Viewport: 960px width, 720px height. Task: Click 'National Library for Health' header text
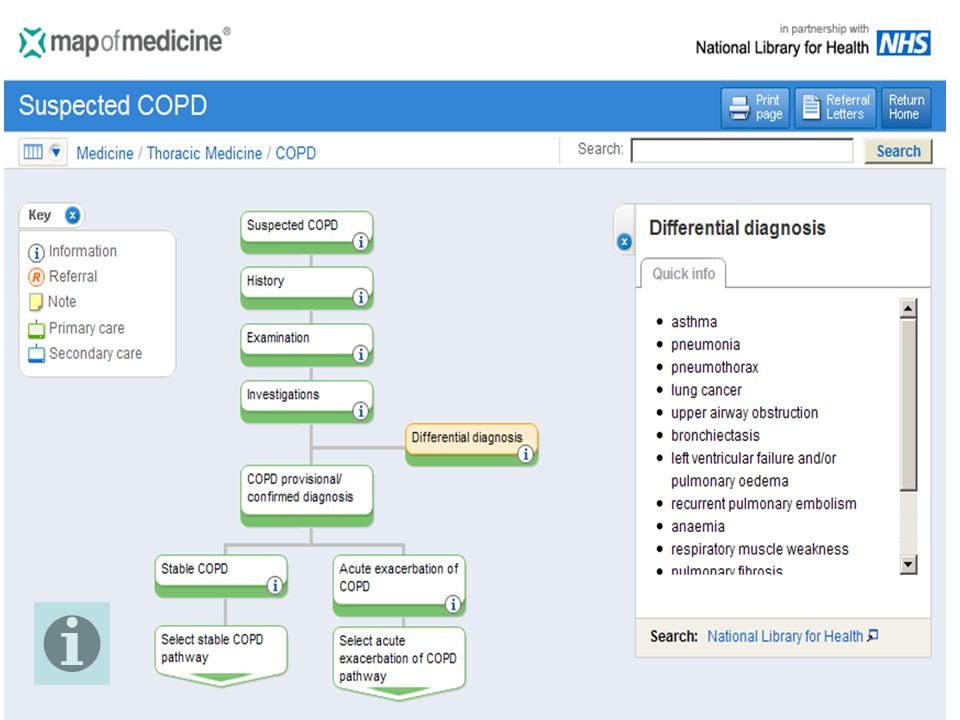[x=782, y=48]
